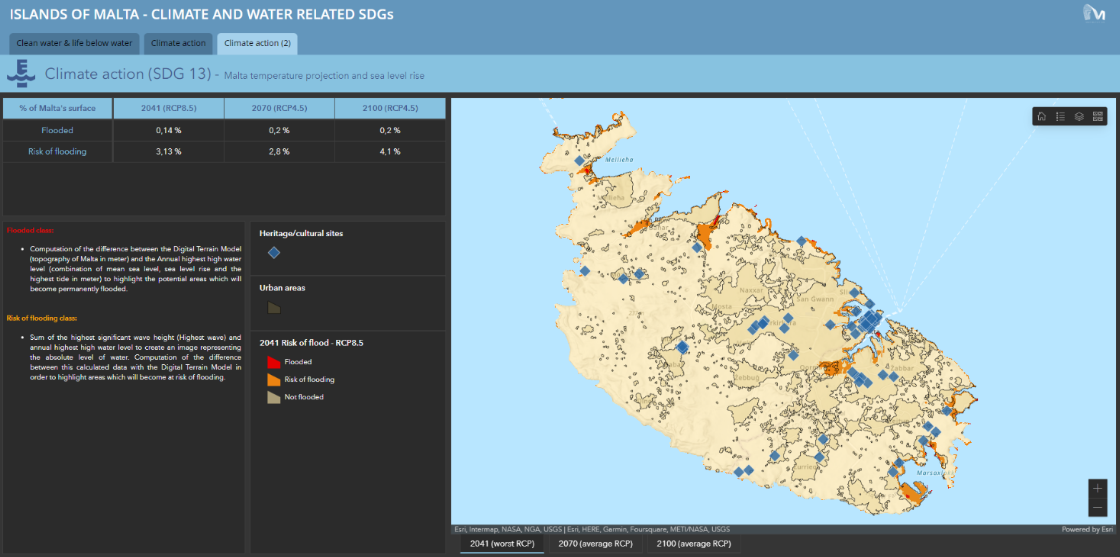The width and height of the screenshot is (1120, 557).
Task: Click the red Flooded class heading
Action: [x=29, y=230]
